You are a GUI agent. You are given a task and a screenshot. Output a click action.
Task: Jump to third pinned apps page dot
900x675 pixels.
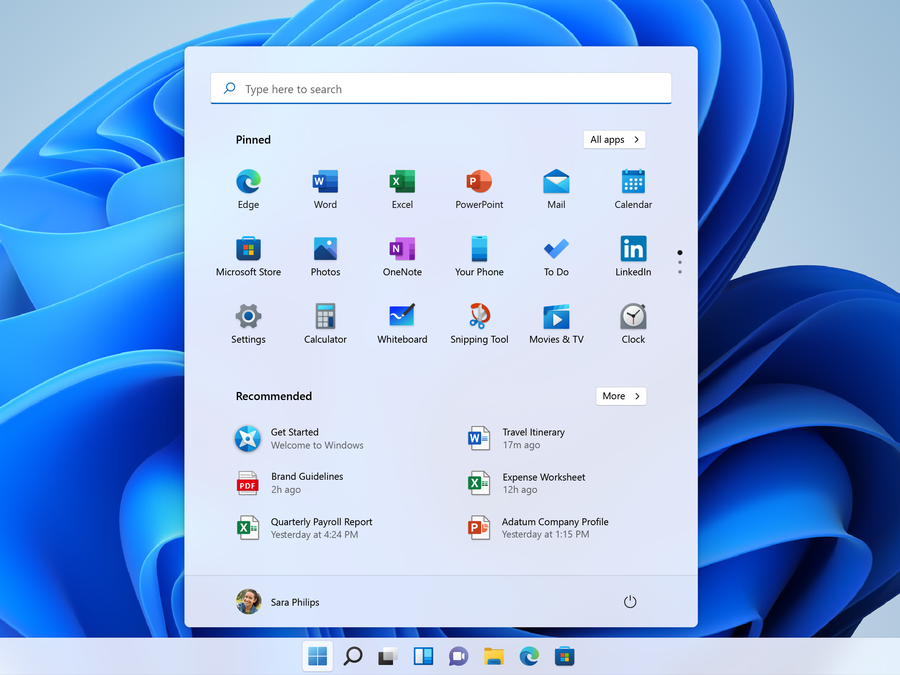(680, 272)
